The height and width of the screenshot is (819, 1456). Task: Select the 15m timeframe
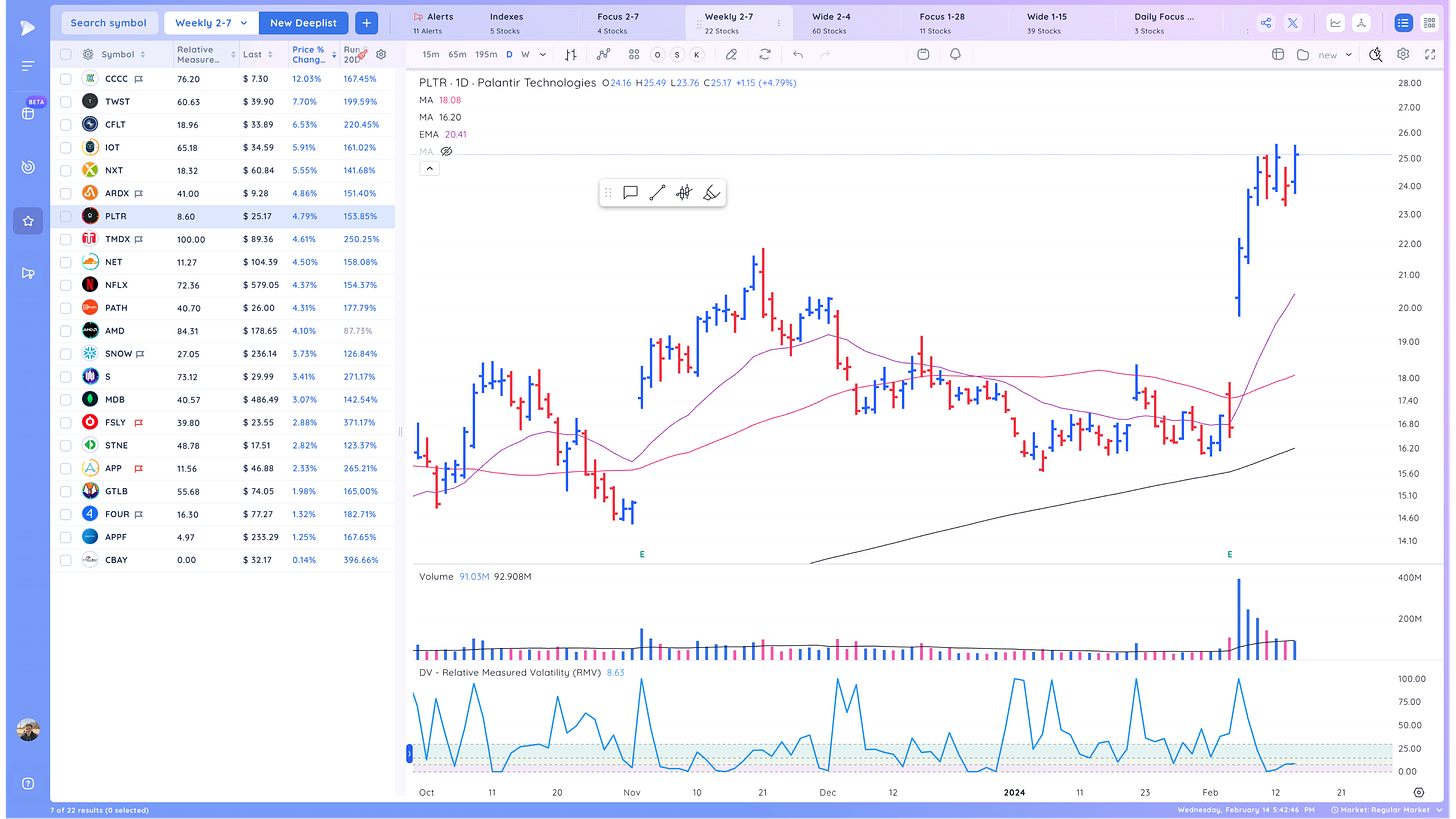click(431, 55)
